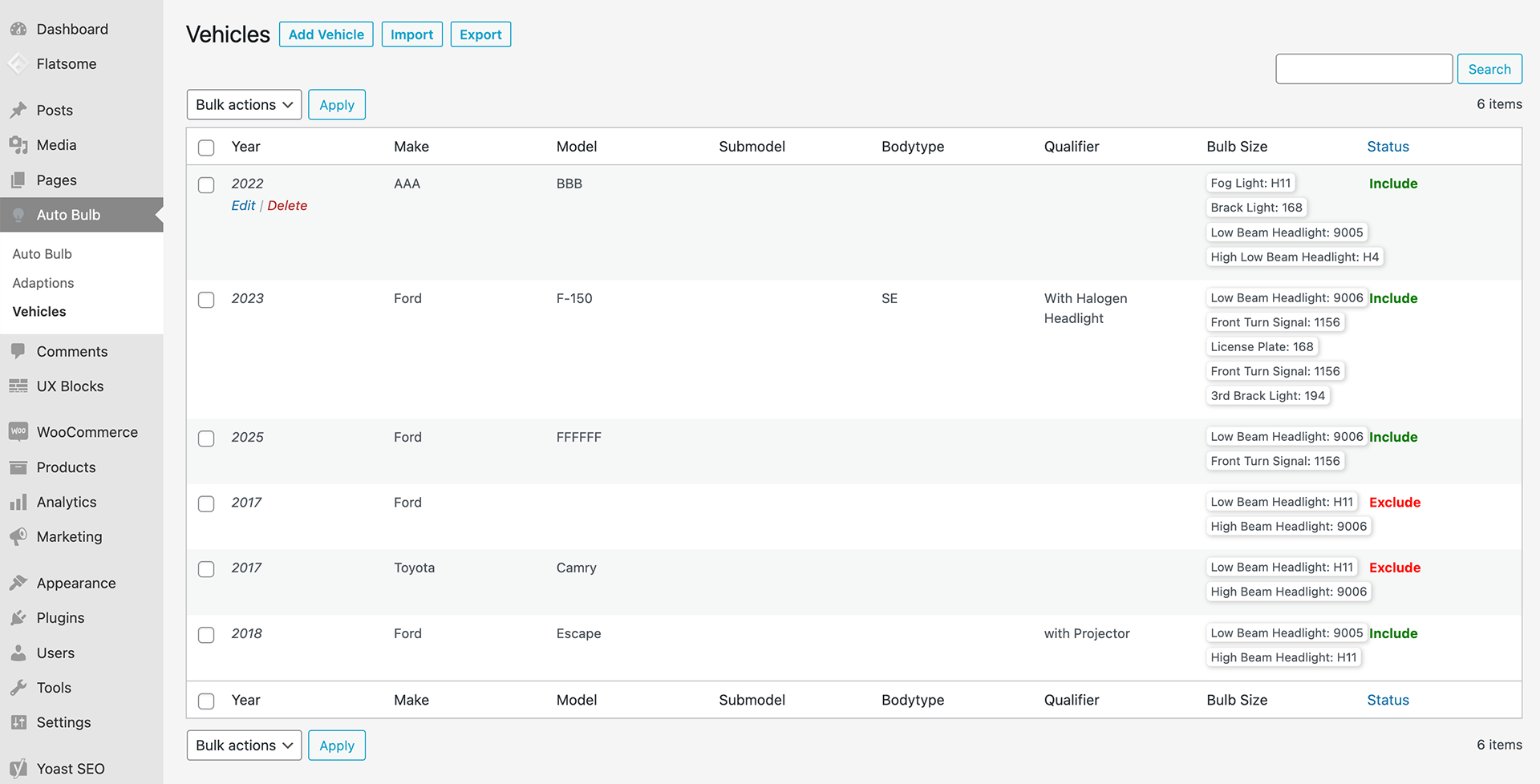Open the Auto Bulb submenu item

tap(43, 254)
